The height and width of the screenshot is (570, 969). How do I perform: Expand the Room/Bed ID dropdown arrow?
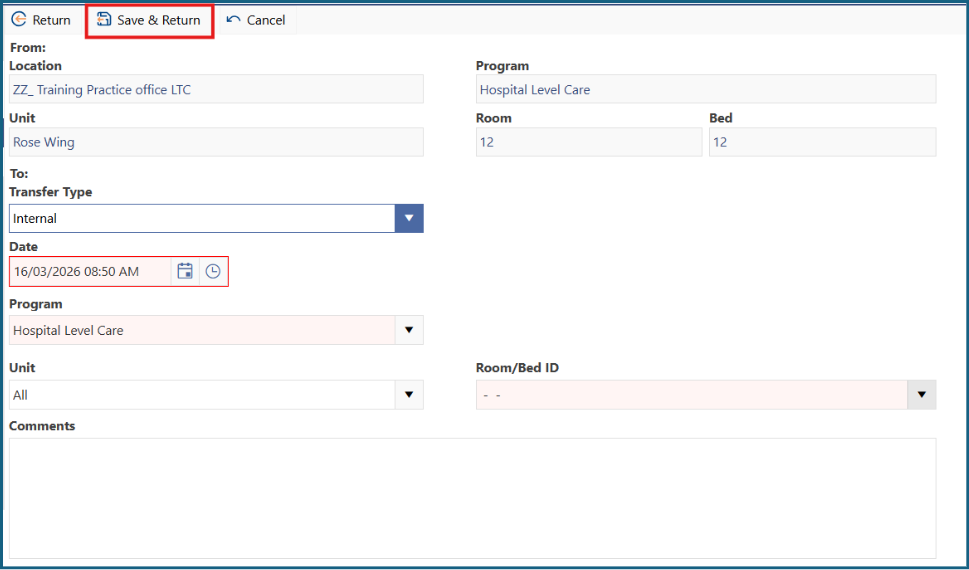[x=921, y=395]
